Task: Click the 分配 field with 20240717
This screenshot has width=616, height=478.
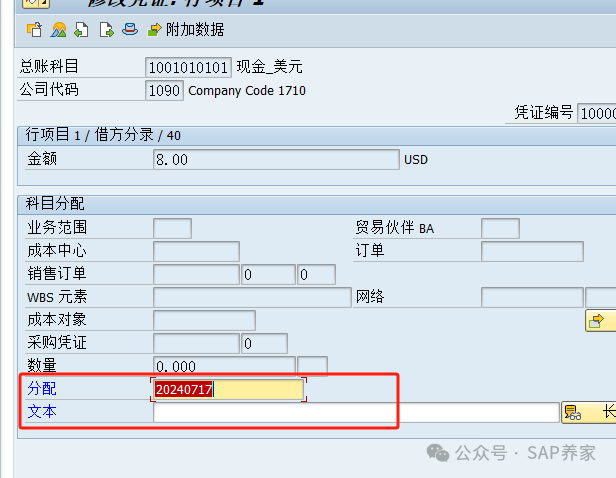Action: [228, 389]
